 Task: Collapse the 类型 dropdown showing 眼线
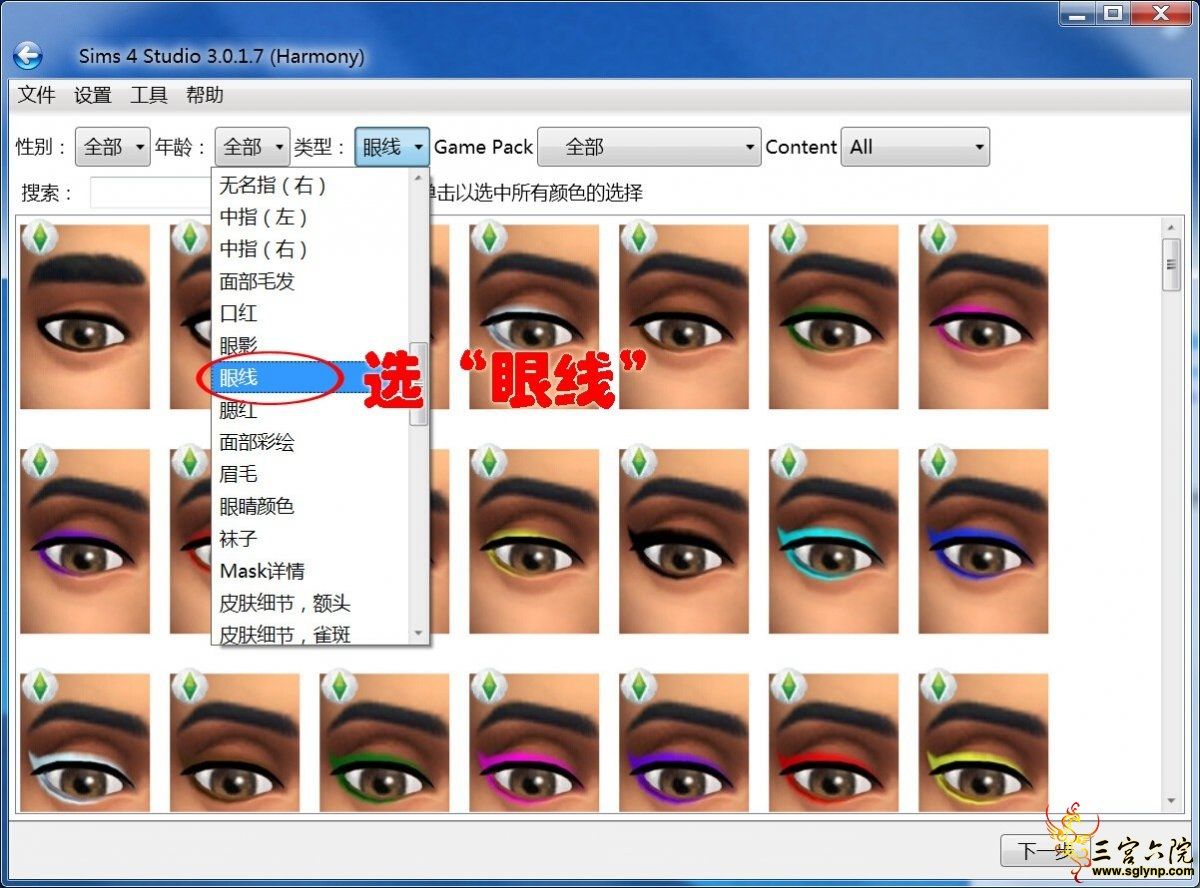(392, 147)
